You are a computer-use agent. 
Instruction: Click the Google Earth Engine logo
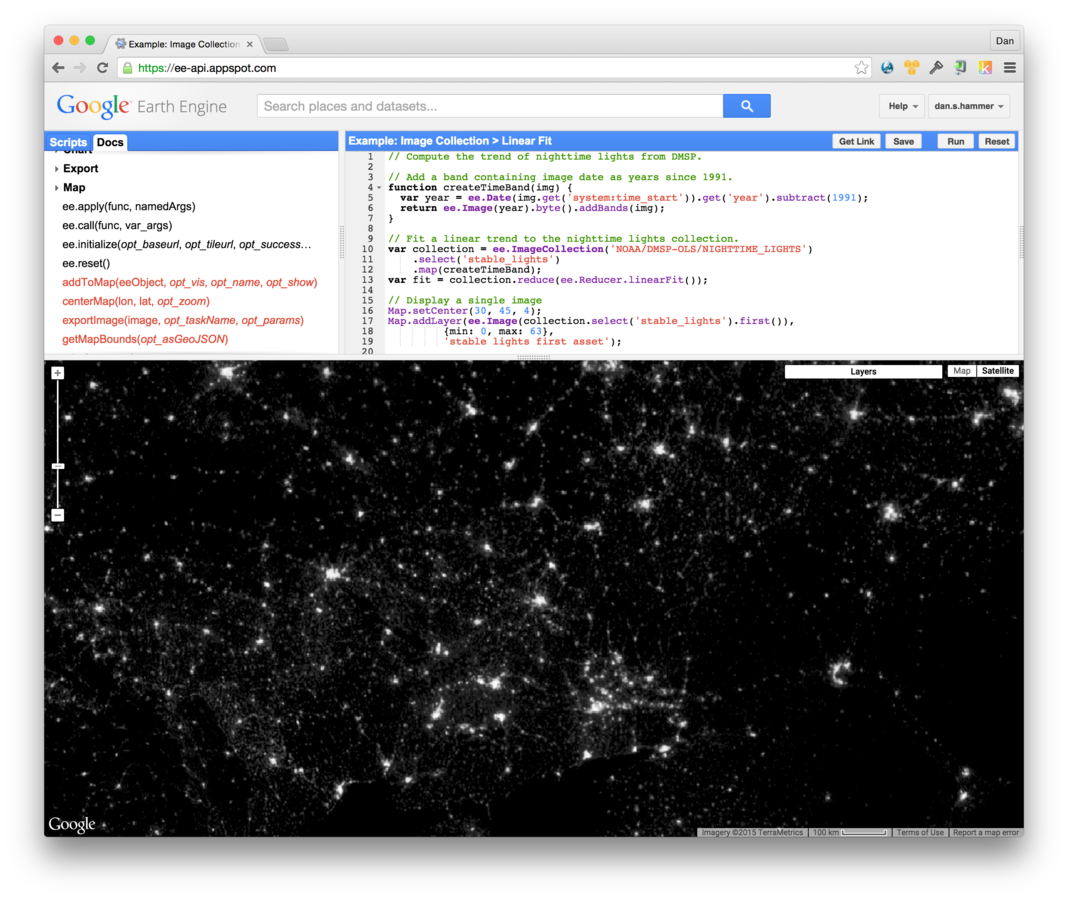coord(142,106)
